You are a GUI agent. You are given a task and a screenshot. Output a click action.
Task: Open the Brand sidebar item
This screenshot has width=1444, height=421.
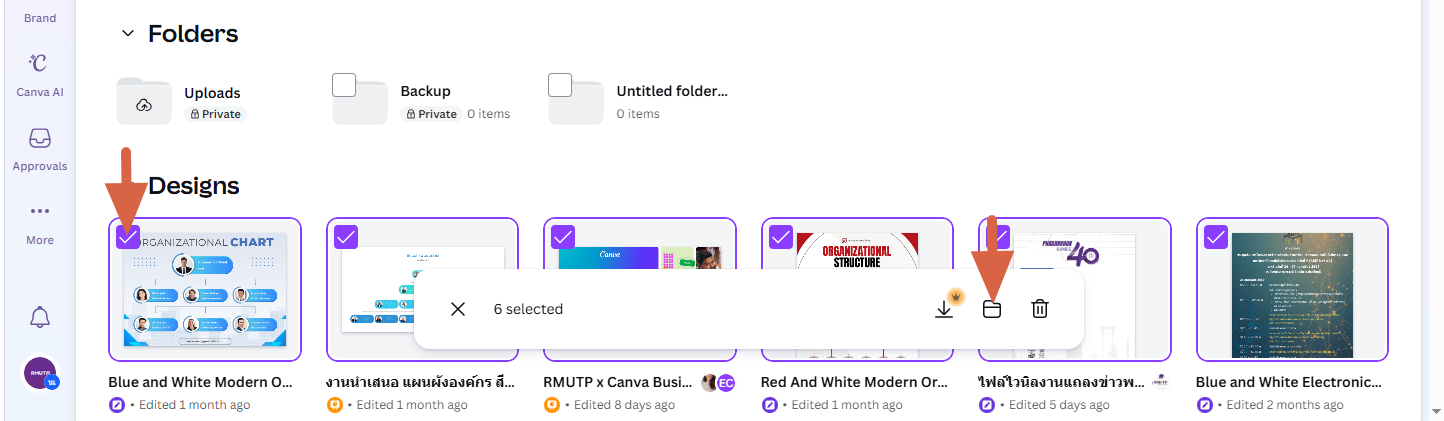click(x=39, y=17)
